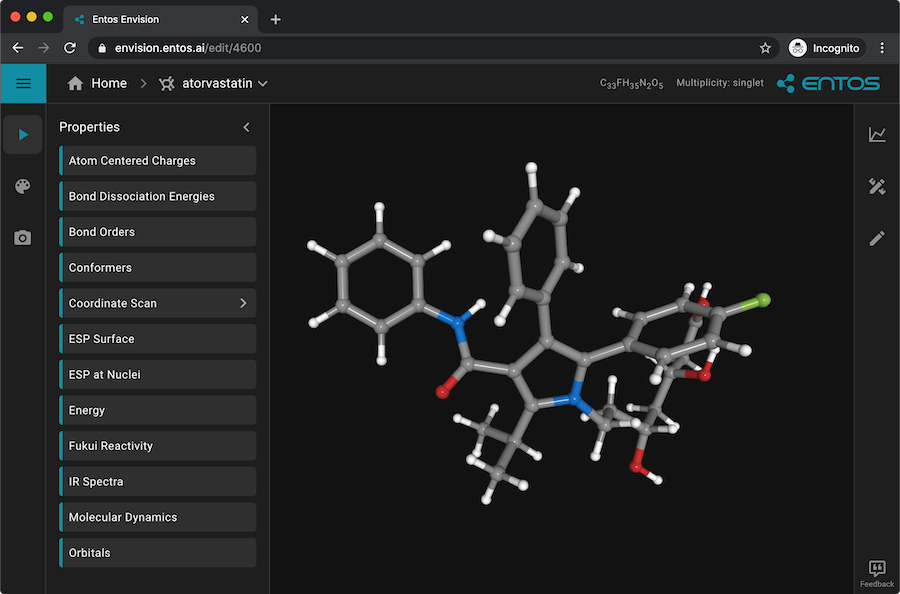Click the Home breadcrumb link
The width and height of the screenshot is (900, 594).
pos(109,84)
